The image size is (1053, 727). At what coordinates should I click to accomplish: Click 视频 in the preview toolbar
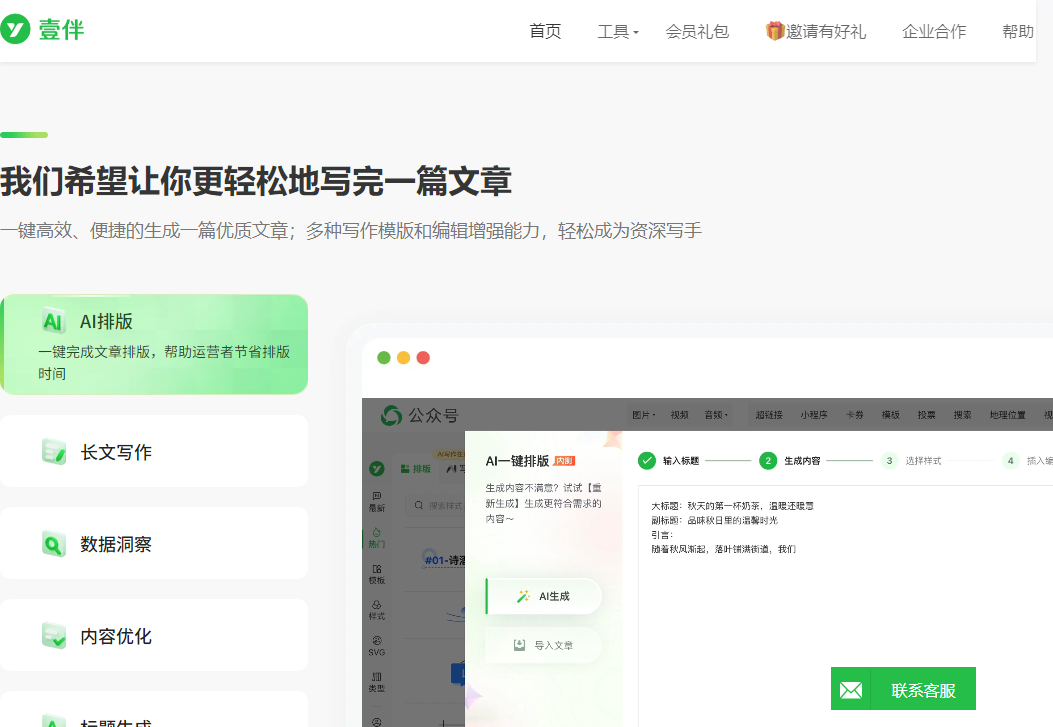click(680, 415)
